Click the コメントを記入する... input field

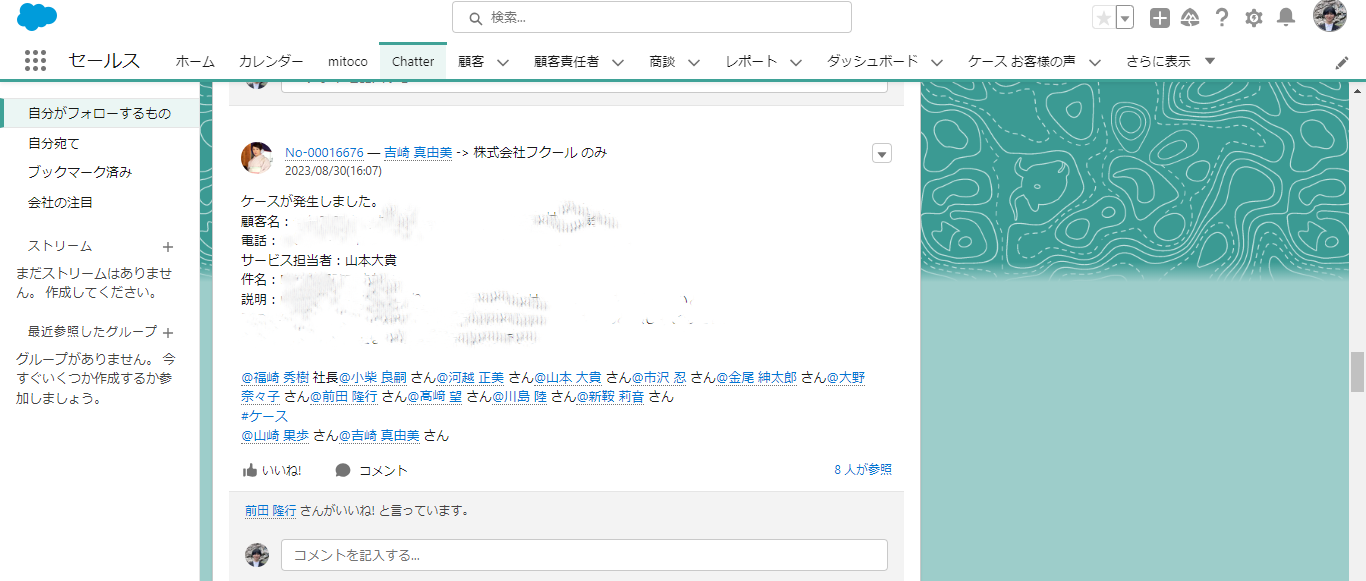point(584,555)
